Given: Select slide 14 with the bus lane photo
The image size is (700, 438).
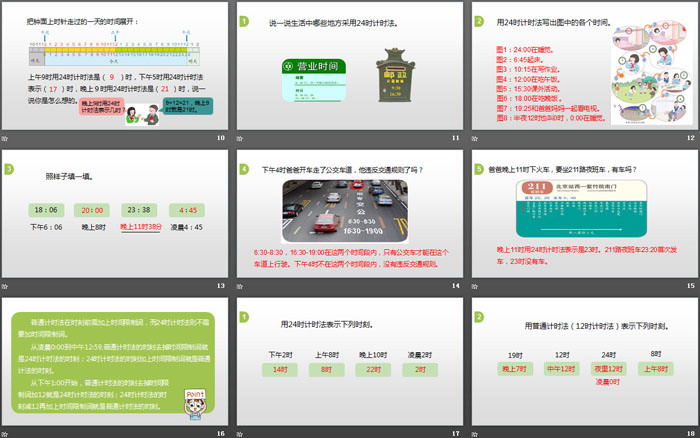Looking at the screenshot, I should (349, 213).
